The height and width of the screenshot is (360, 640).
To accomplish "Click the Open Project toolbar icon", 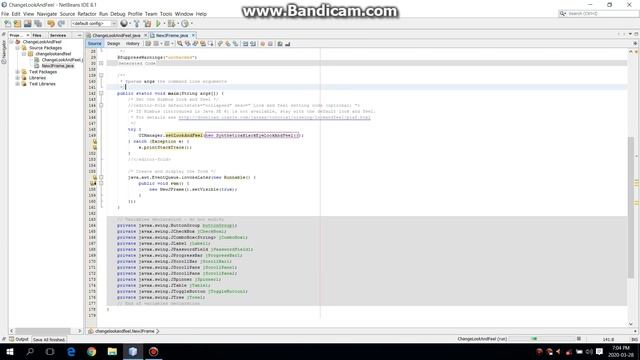I will click(27, 24).
